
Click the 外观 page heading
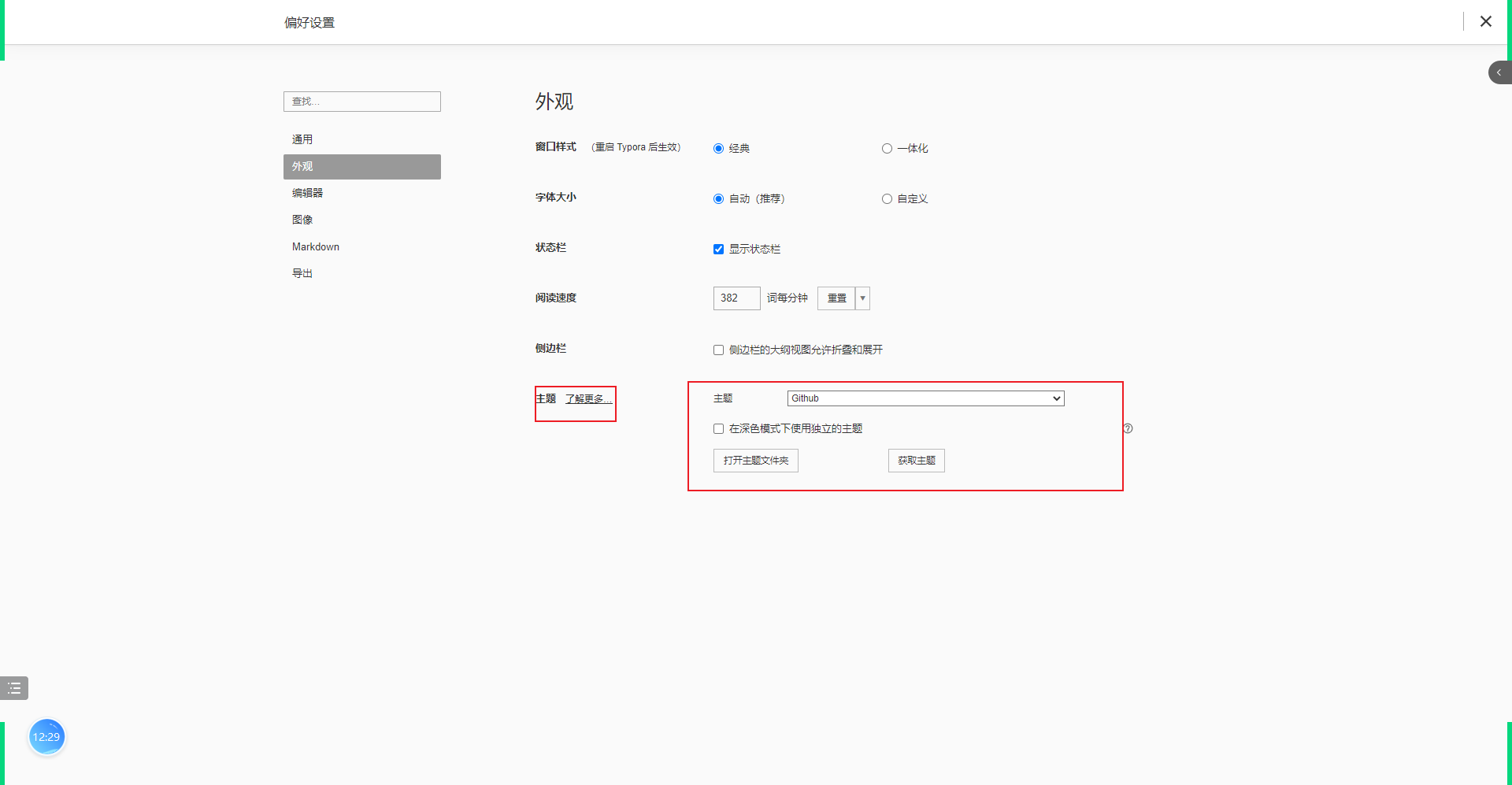click(554, 102)
